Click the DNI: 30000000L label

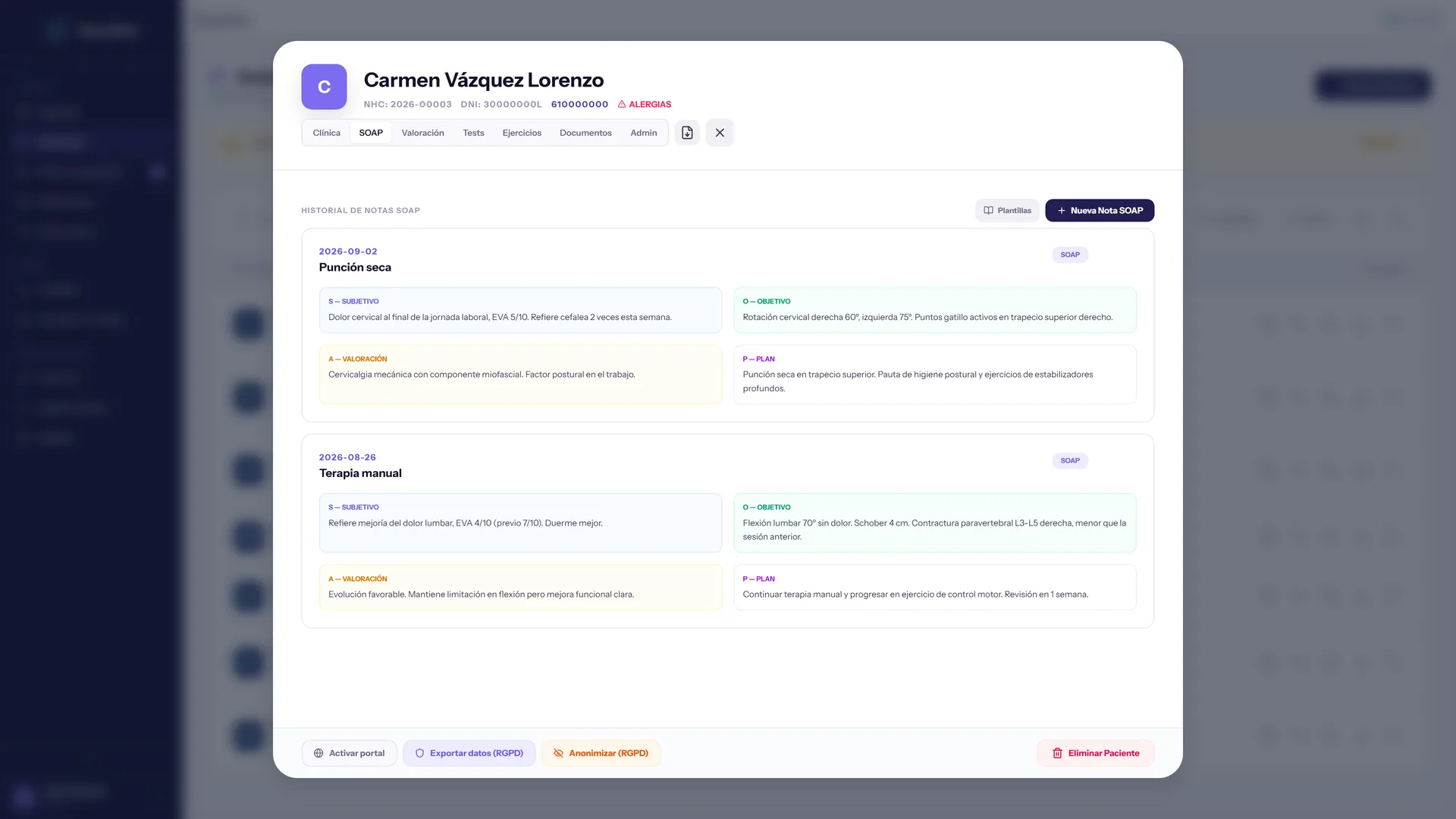[501, 105]
